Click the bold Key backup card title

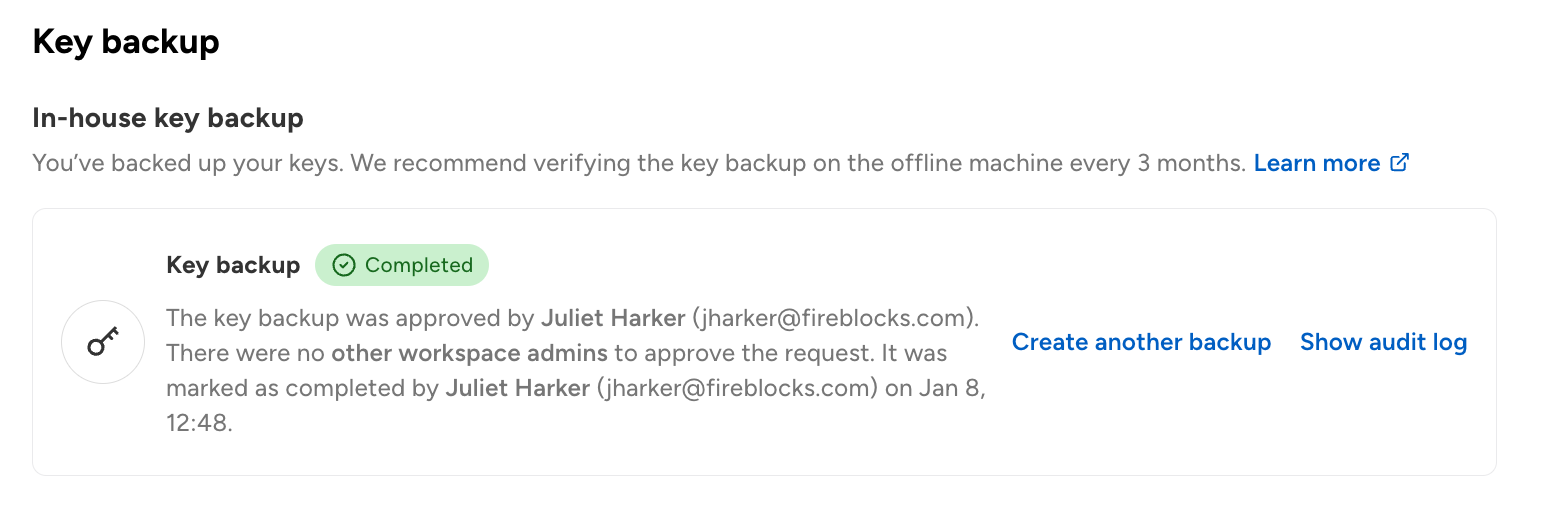[x=233, y=265]
